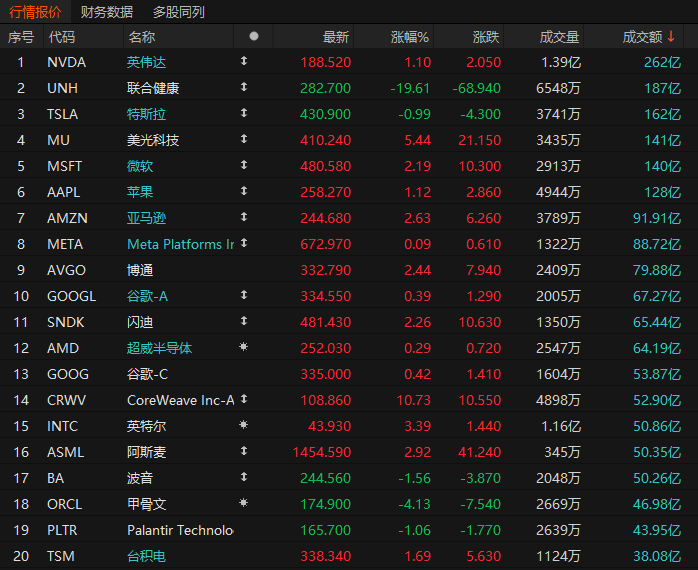Select the 美光科技 stock name
This screenshot has height=570, width=698.
pyautogui.click(x=153, y=140)
